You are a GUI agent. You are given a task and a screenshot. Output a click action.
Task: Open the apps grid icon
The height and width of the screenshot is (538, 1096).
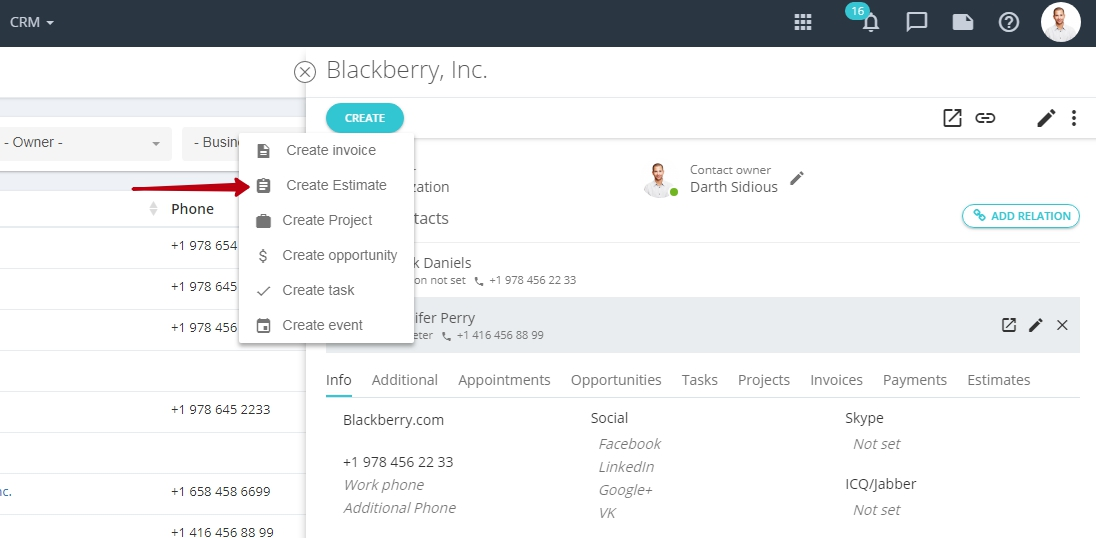[x=803, y=22]
